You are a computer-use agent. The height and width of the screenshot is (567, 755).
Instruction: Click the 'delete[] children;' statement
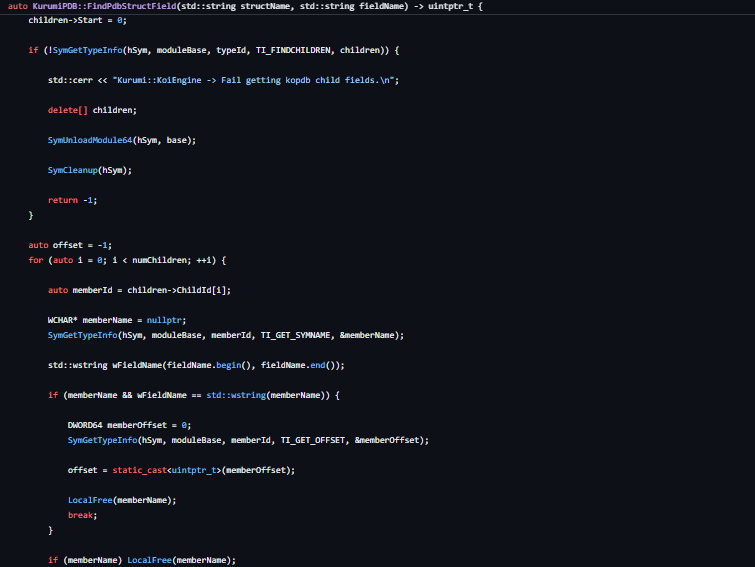point(92,110)
